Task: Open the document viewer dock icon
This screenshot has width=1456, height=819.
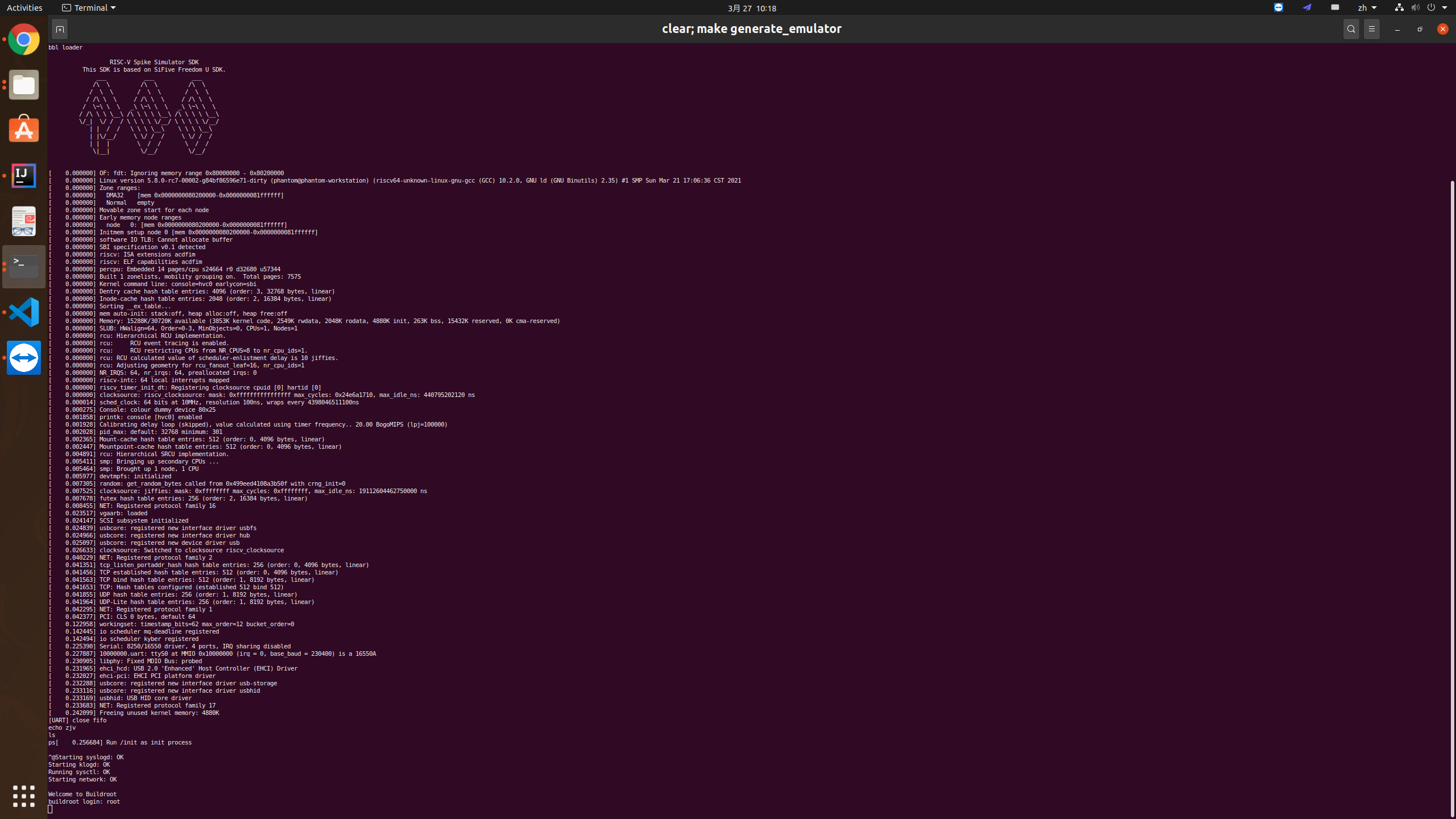Action: point(24,221)
